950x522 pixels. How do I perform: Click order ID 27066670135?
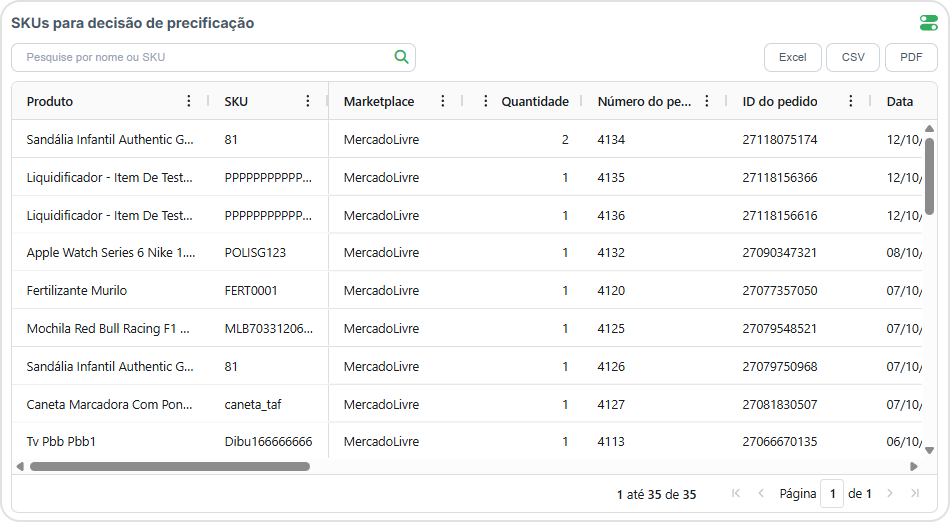pyautogui.click(x=780, y=441)
